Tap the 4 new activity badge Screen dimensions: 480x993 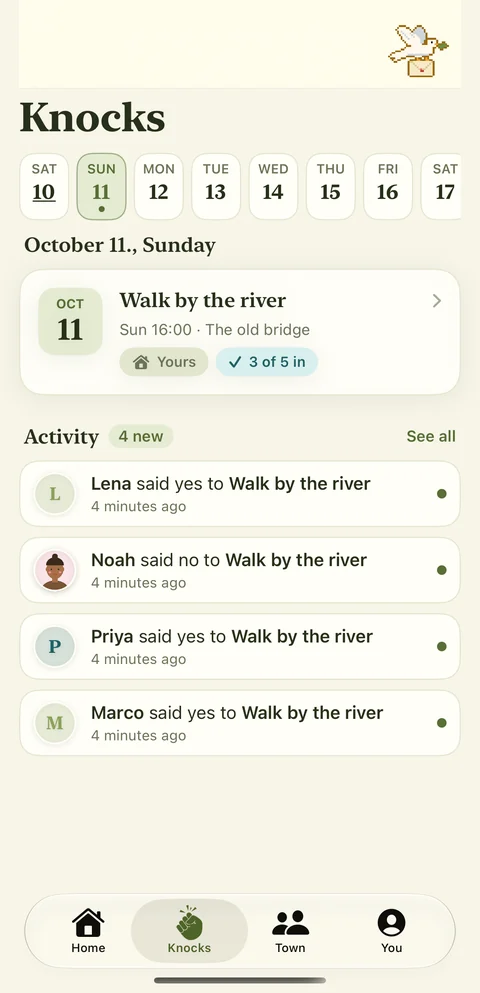[141, 436]
